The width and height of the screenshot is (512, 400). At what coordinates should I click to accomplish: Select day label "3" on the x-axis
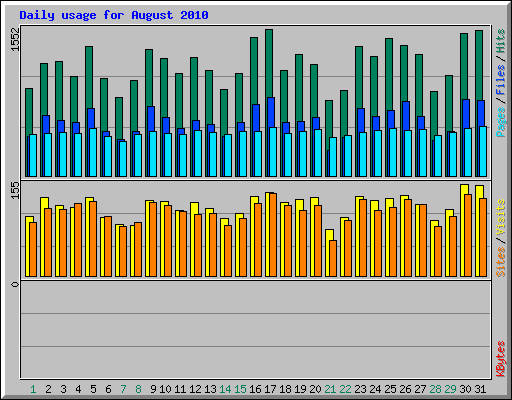coord(63,389)
